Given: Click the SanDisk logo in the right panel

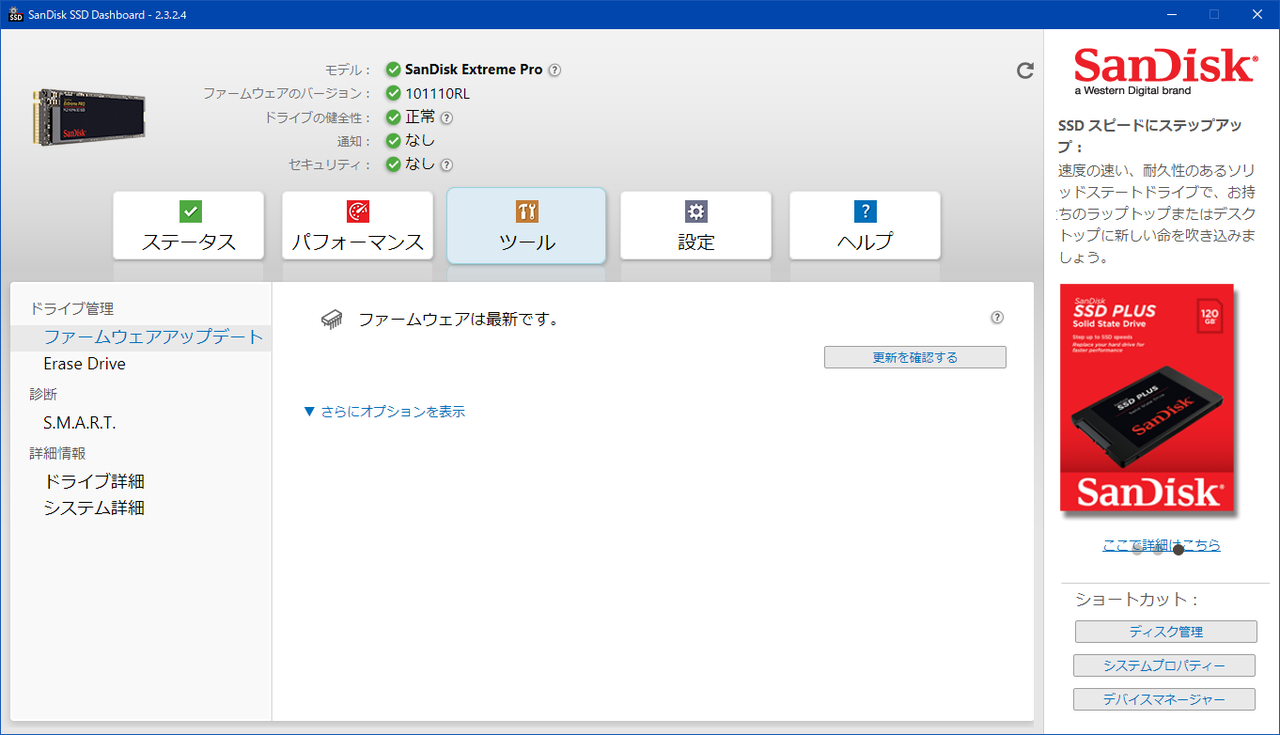Looking at the screenshot, I should tap(1164, 71).
